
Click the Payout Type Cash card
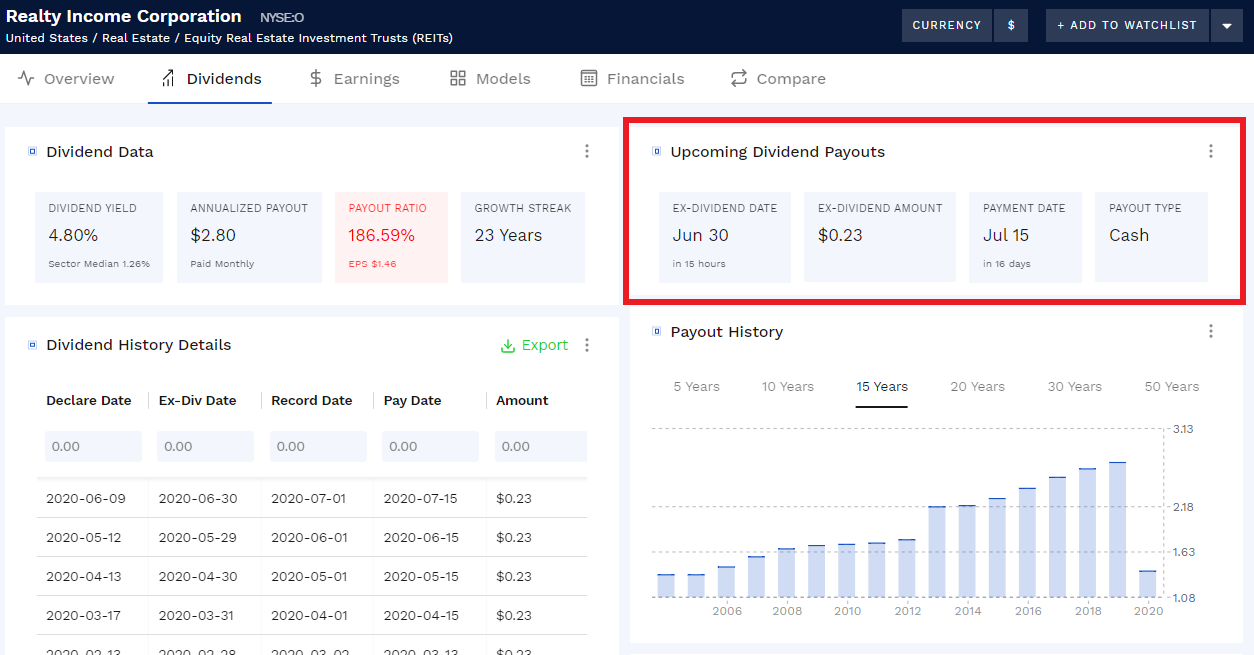coord(1151,237)
